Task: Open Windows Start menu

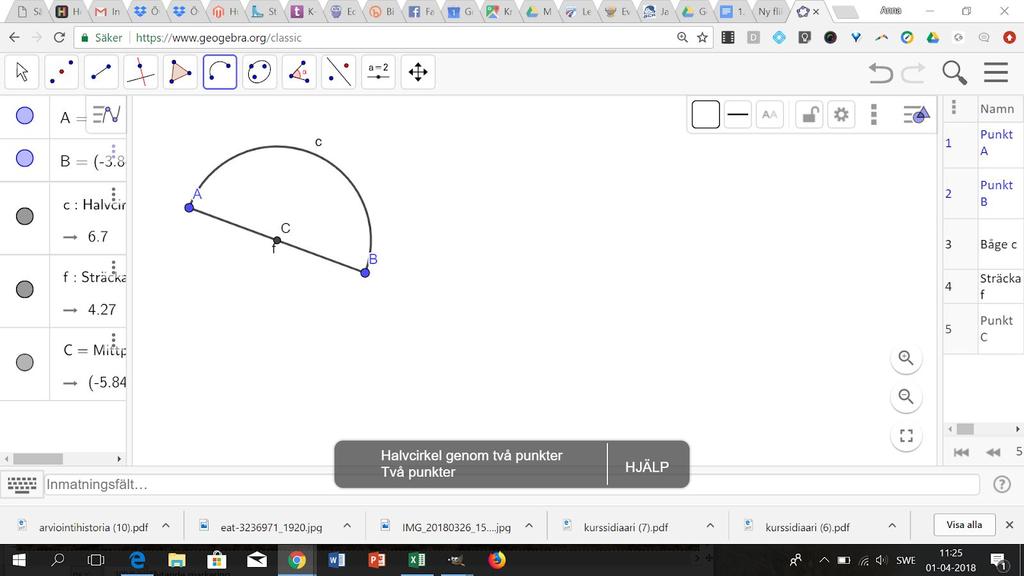Action: (x=18, y=560)
